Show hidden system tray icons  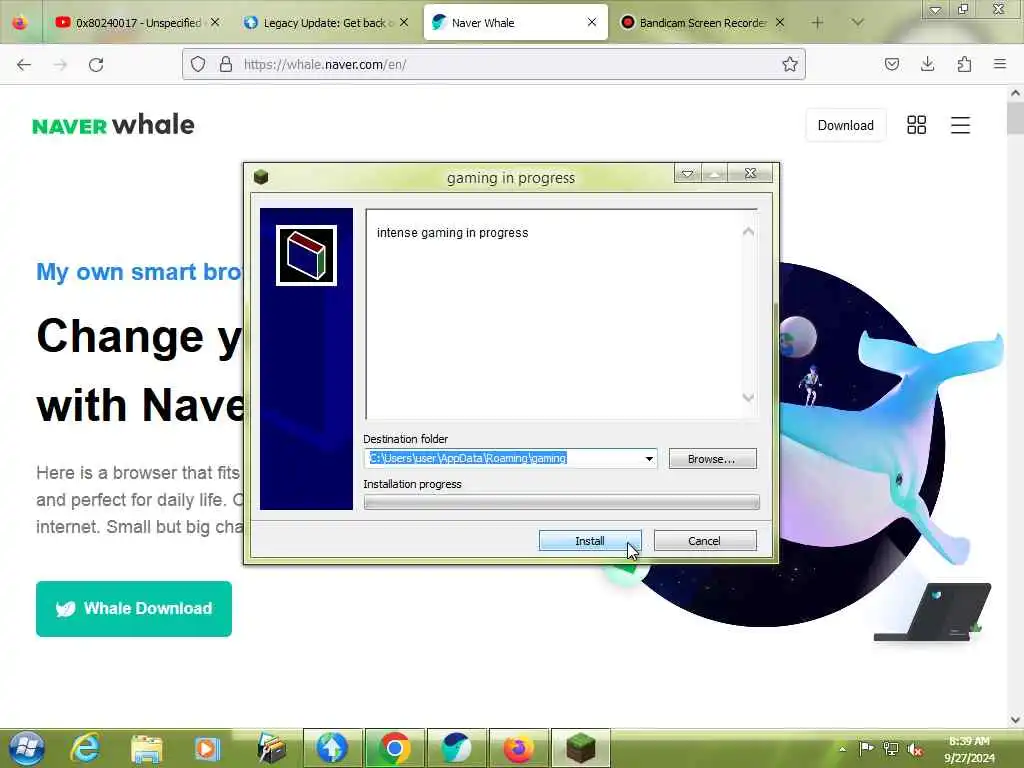pos(842,749)
